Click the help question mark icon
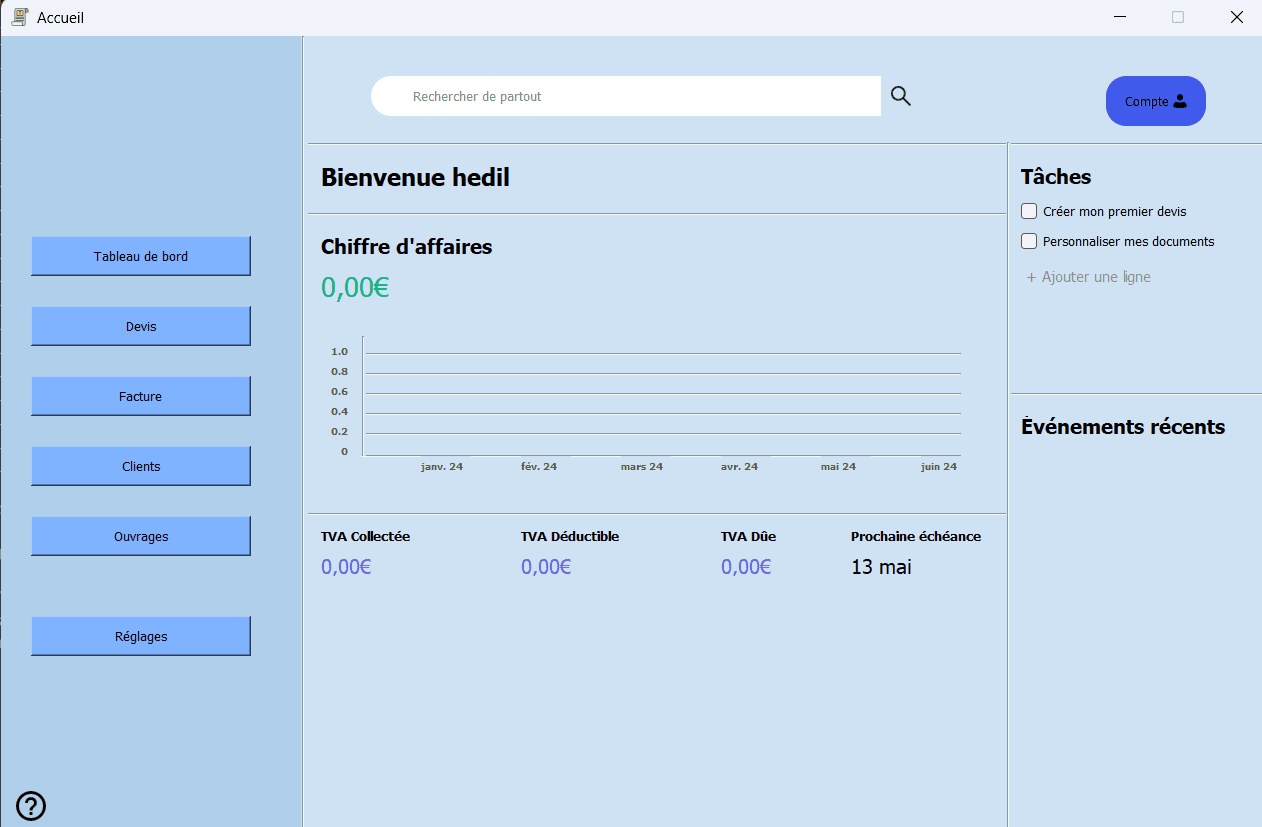Viewport: 1262px width, 827px height. pyautogui.click(x=30, y=806)
